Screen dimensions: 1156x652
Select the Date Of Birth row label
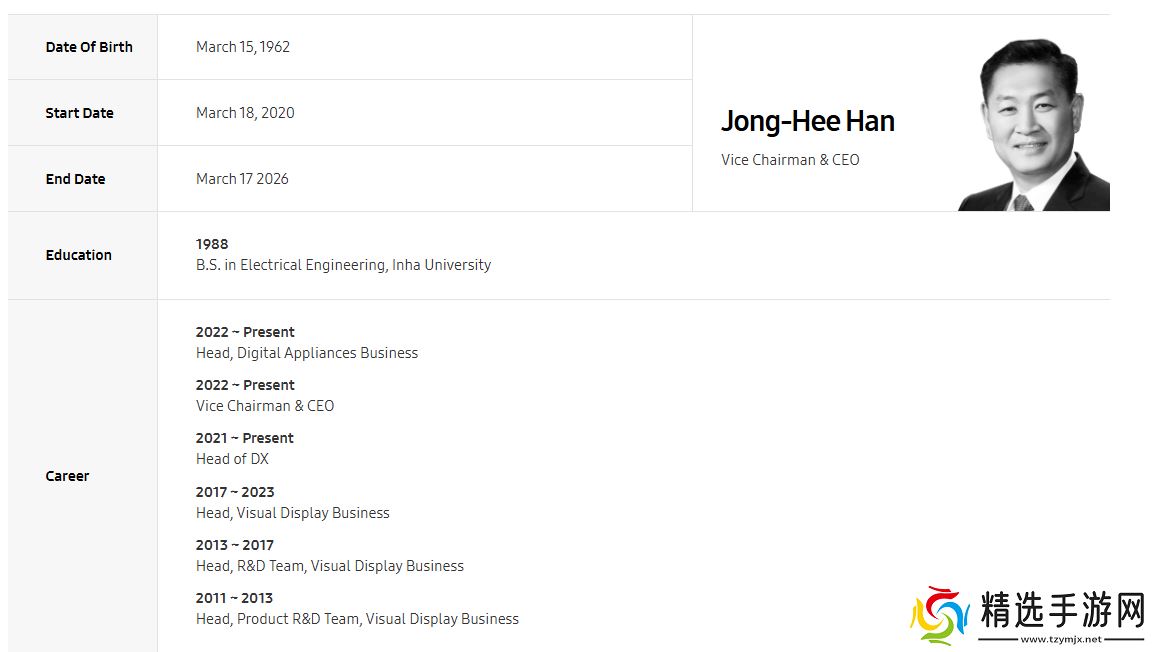(89, 47)
